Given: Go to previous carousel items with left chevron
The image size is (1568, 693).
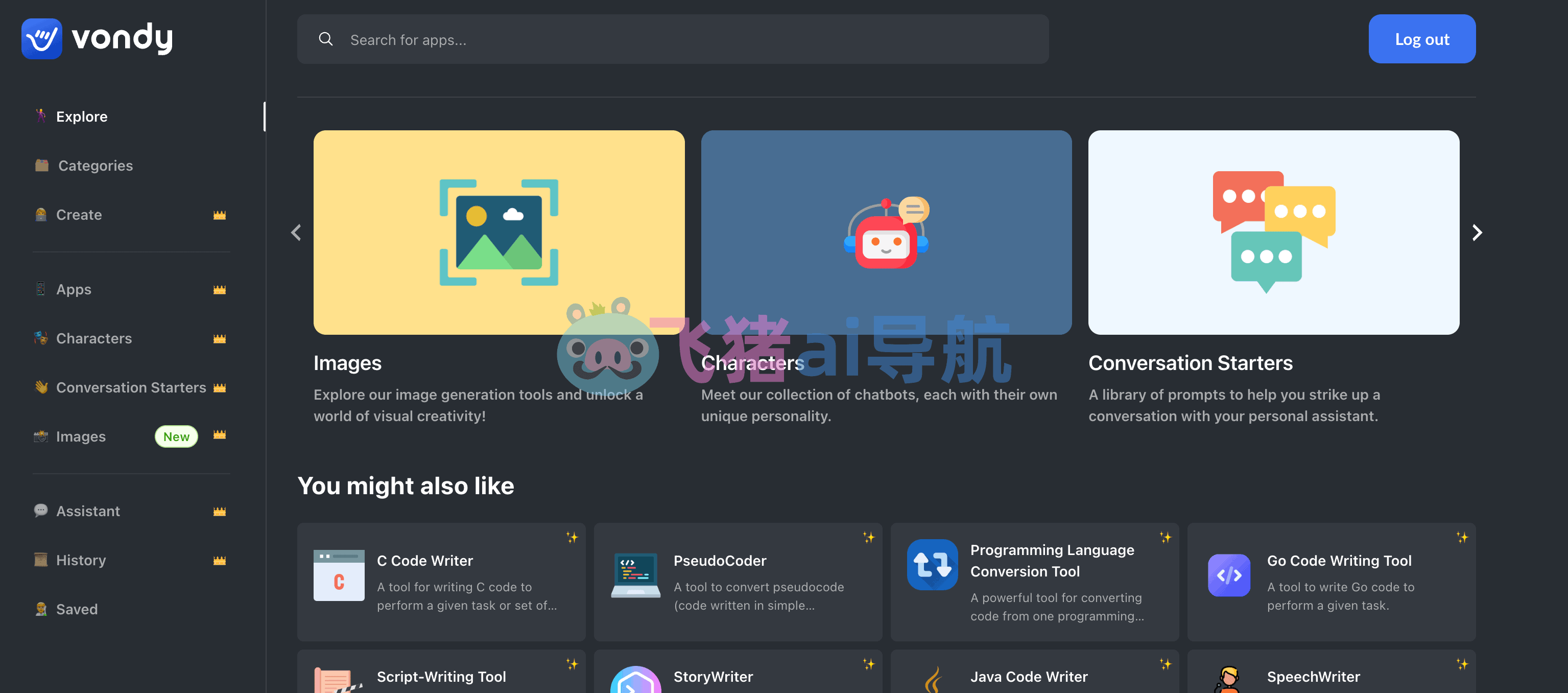Looking at the screenshot, I should coord(296,233).
